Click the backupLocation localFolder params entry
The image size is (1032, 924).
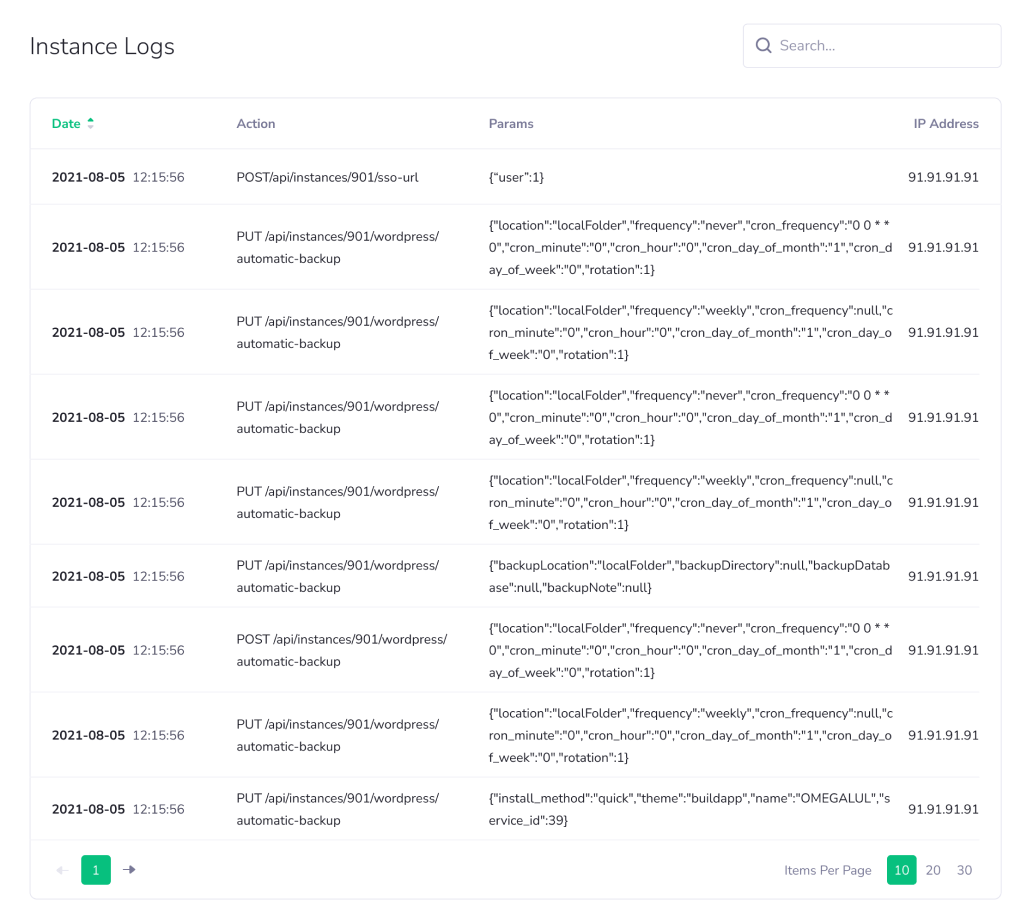click(x=516, y=576)
